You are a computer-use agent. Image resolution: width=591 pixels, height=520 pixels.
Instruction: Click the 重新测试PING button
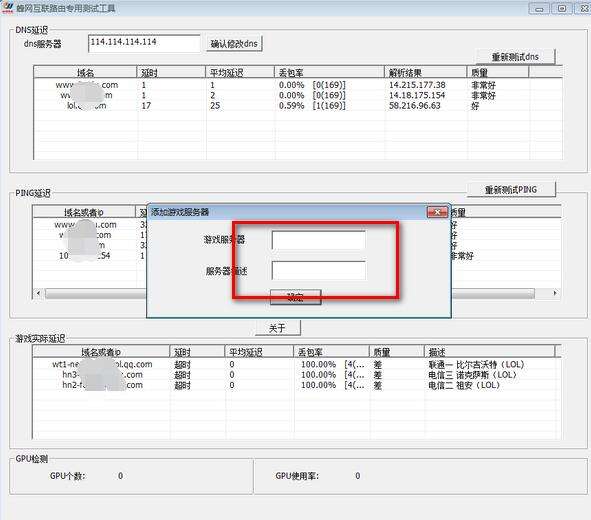(x=511, y=190)
